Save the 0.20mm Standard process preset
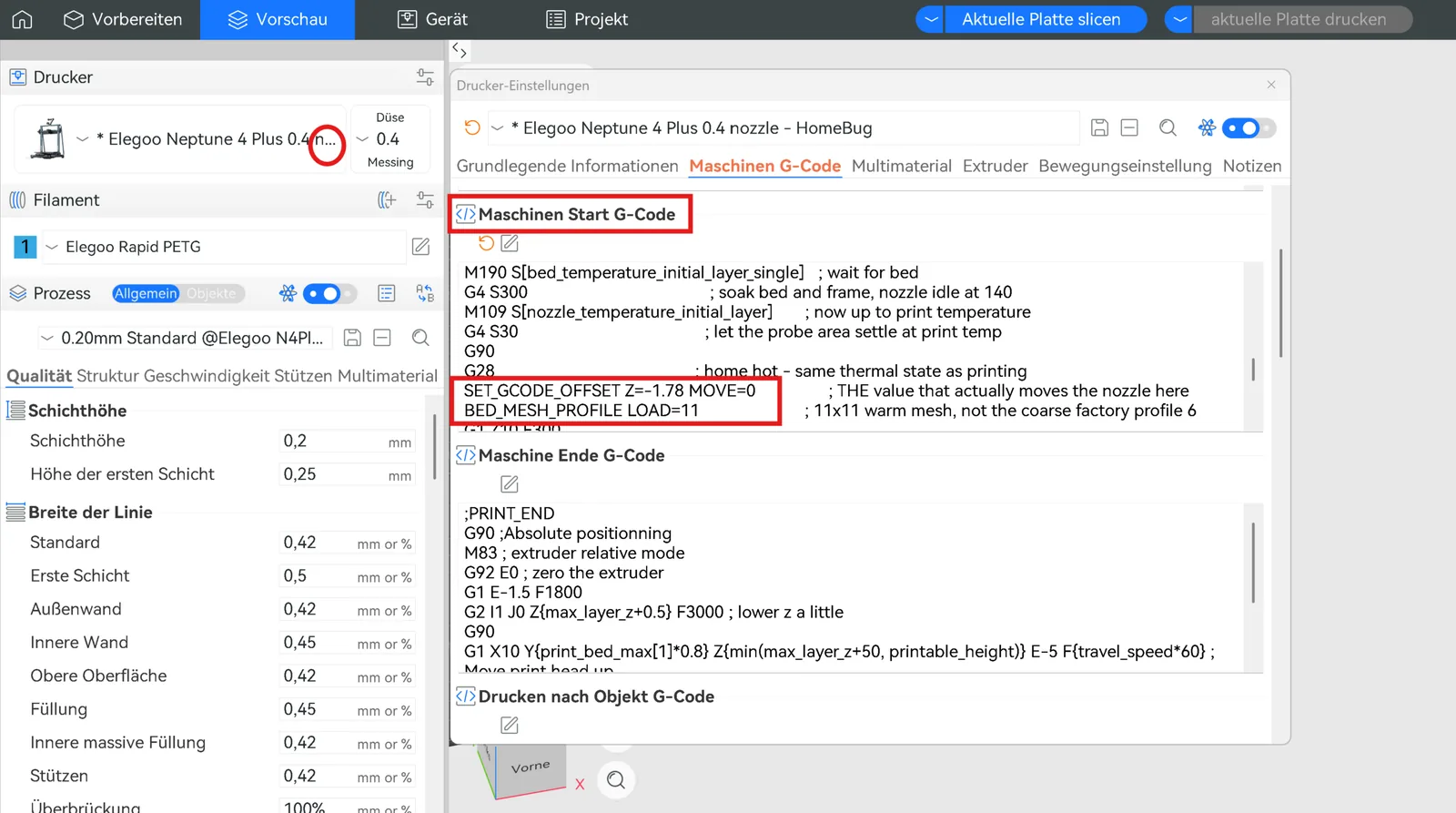This screenshot has height=813, width=1456. (352, 338)
